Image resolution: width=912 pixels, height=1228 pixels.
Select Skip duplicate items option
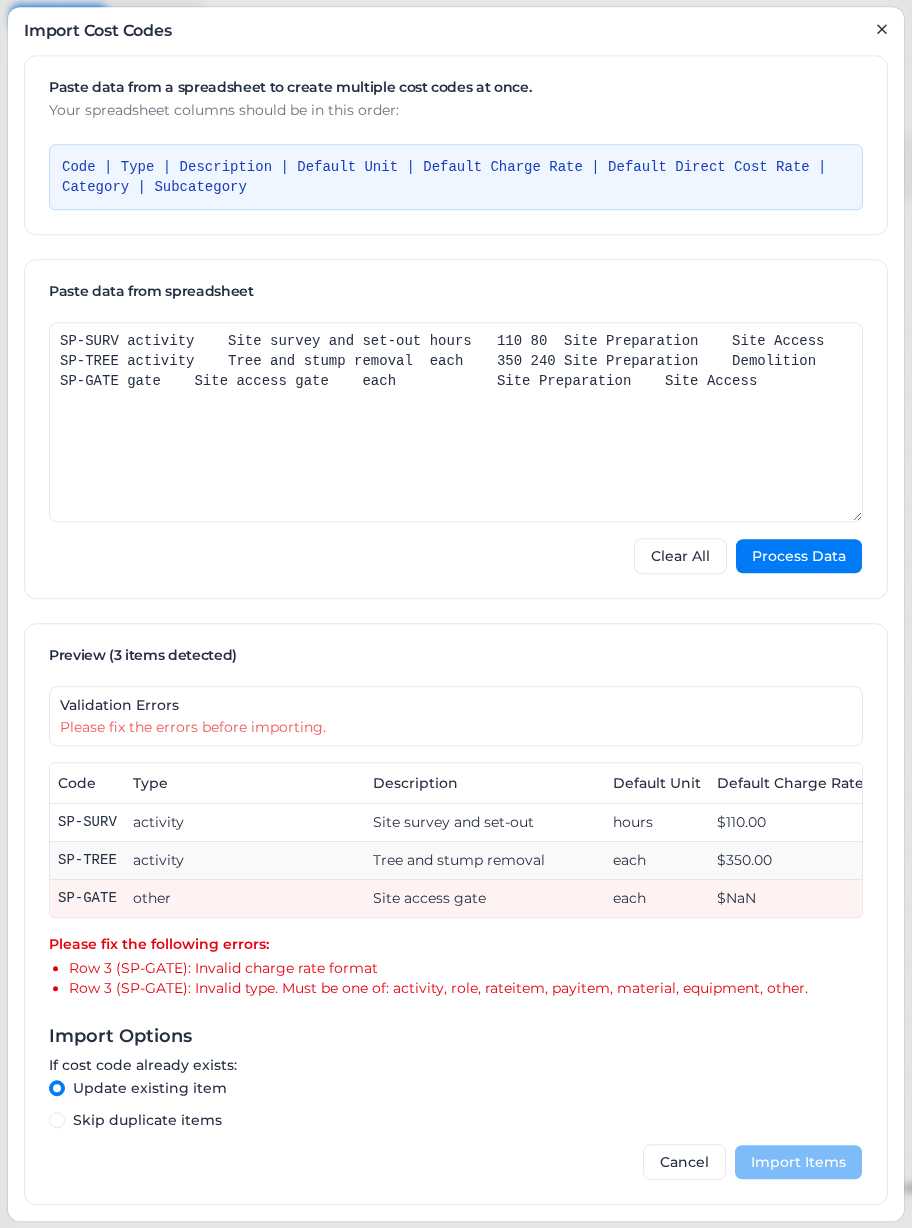point(57,1120)
